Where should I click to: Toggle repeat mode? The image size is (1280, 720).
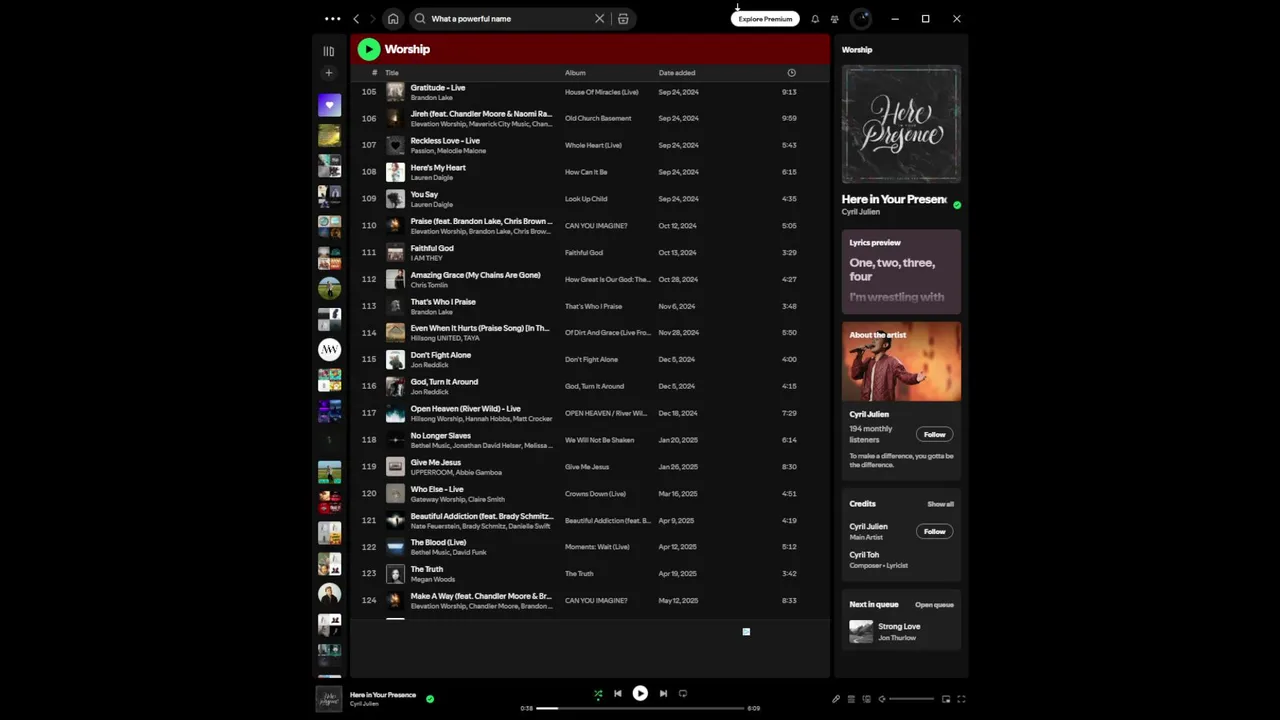tap(683, 693)
